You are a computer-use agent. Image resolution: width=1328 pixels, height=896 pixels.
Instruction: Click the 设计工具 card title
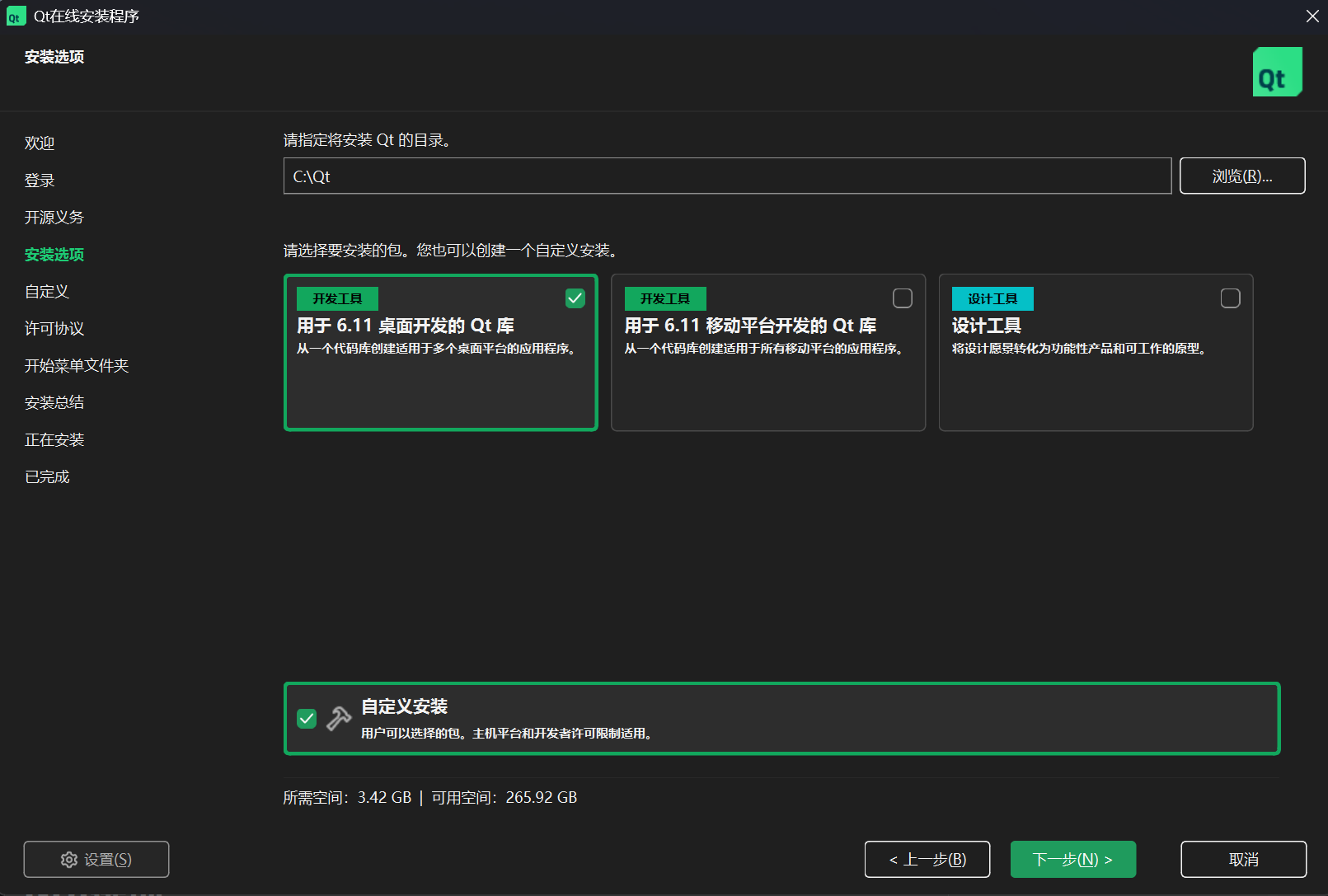click(987, 326)
